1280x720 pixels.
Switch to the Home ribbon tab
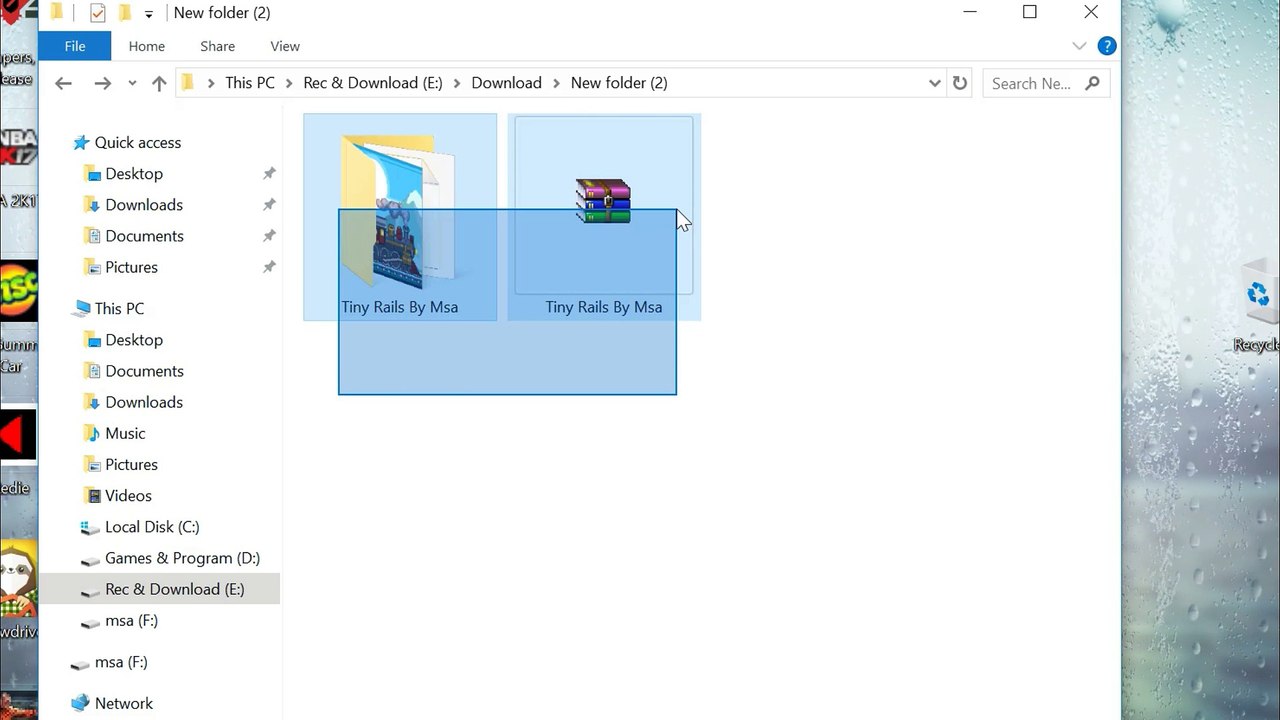tap(146, 46)
